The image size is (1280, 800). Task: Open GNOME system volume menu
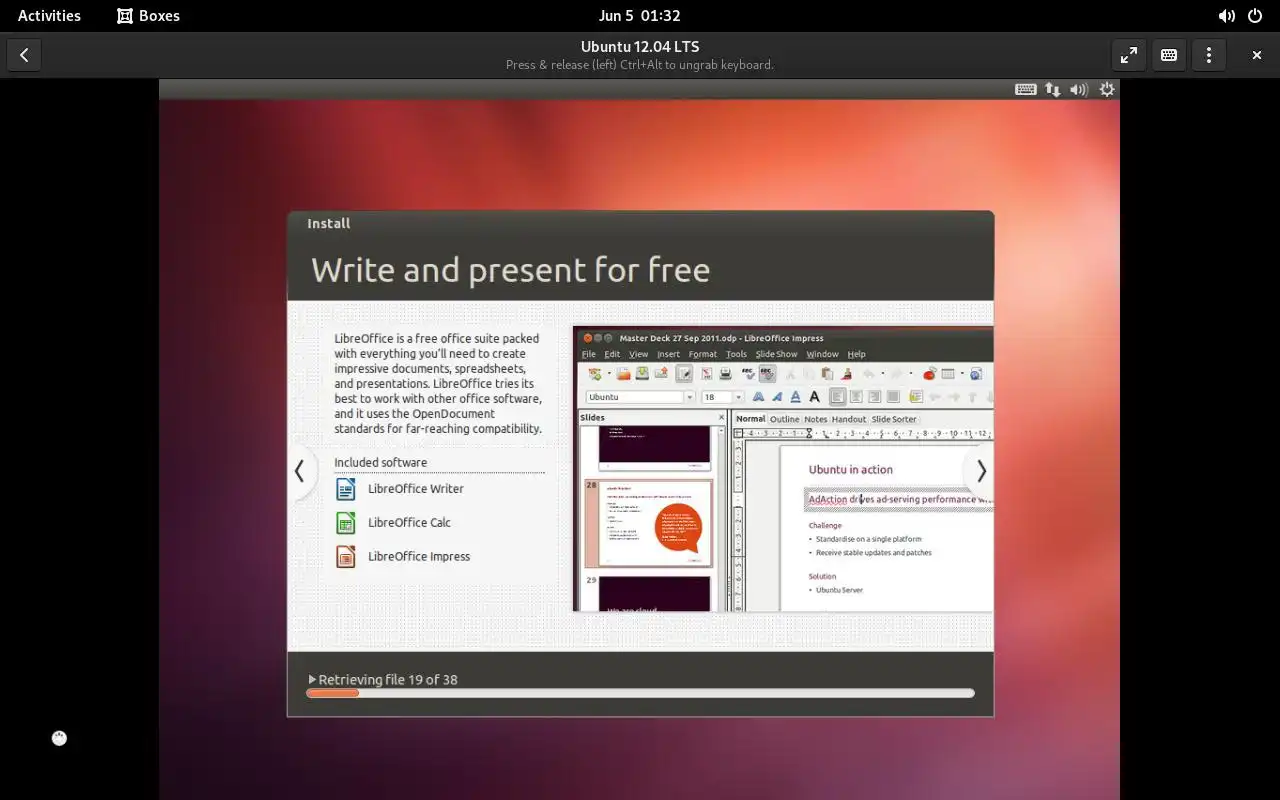pyautogui.click(x=1226, y=16)
